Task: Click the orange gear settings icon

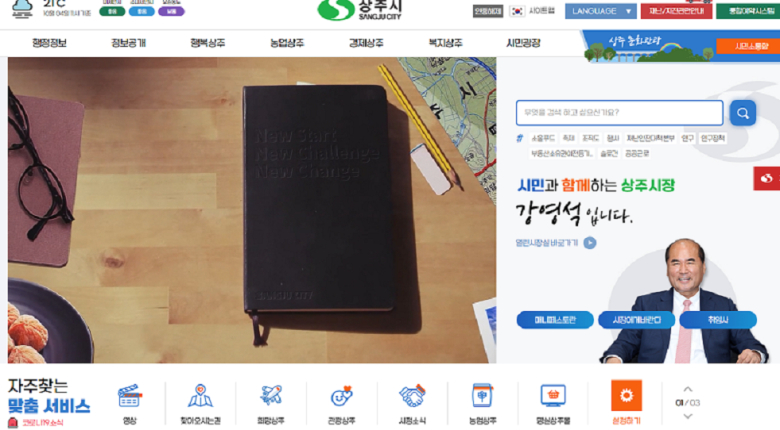Action: (x=626, y=396)
